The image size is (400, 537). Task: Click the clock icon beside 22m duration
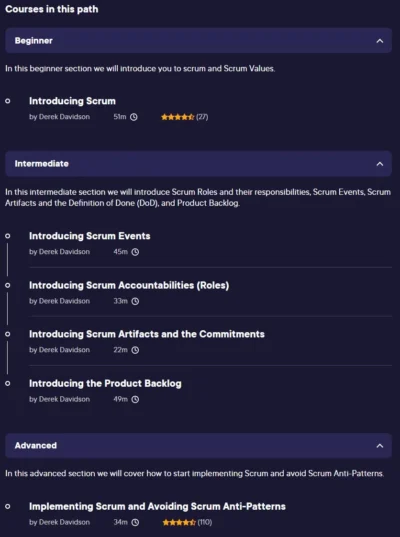135,350
